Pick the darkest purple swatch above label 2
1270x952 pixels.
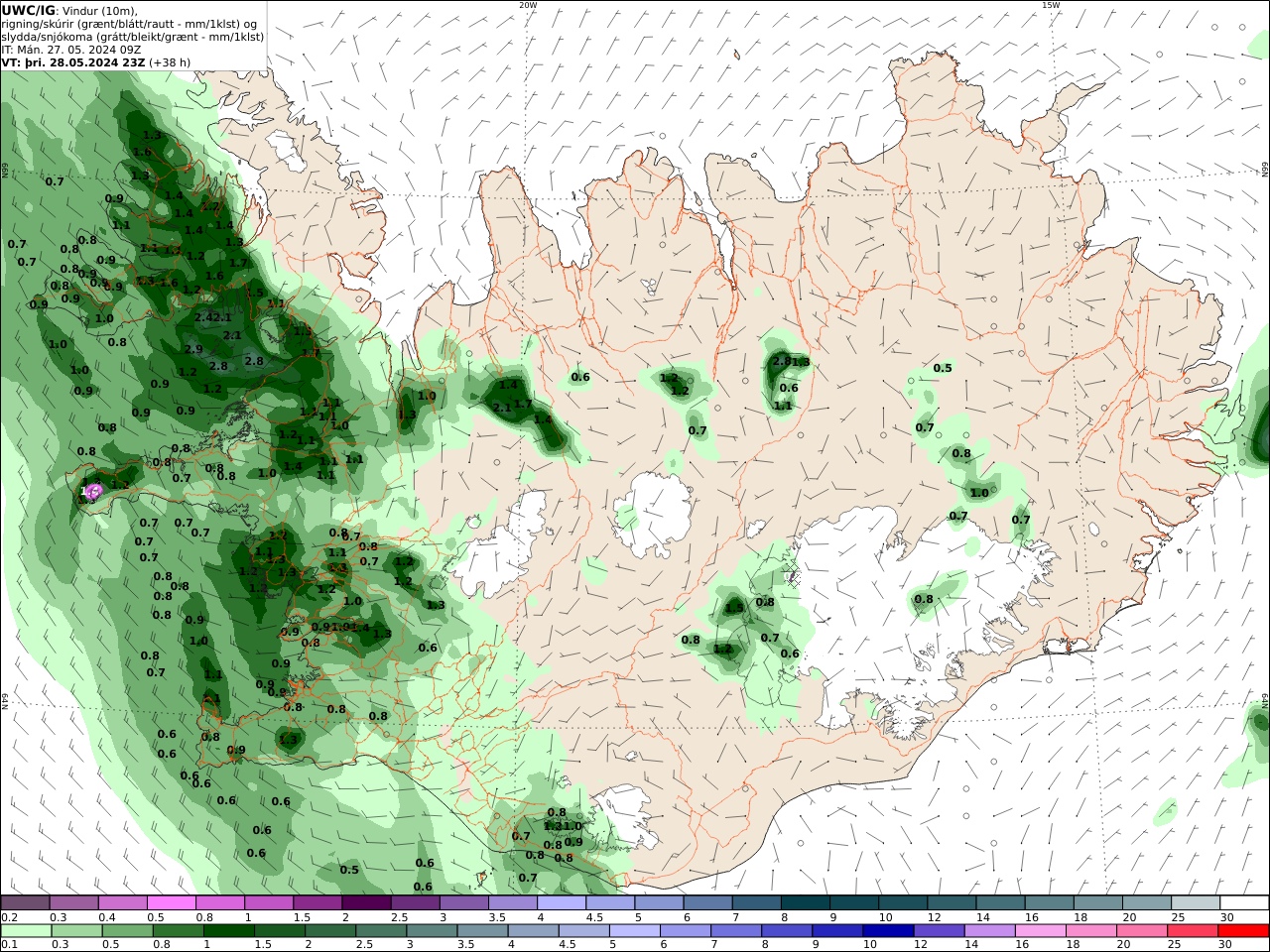(366, 903)
